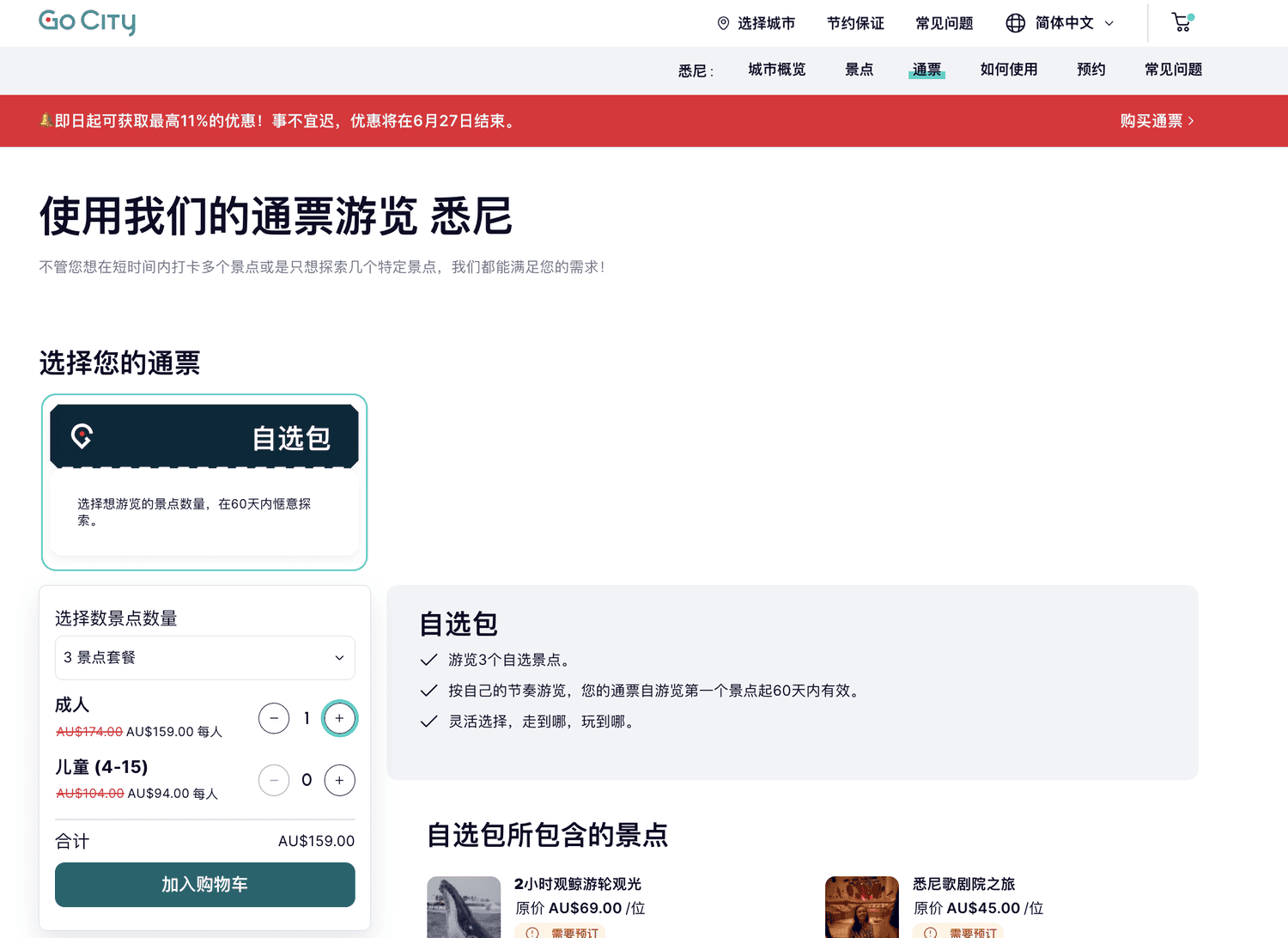The image size is (1288, 938).
Task: Open the 悉尼歌剧院之旅 thumbnail image
Action: (862, 907)
